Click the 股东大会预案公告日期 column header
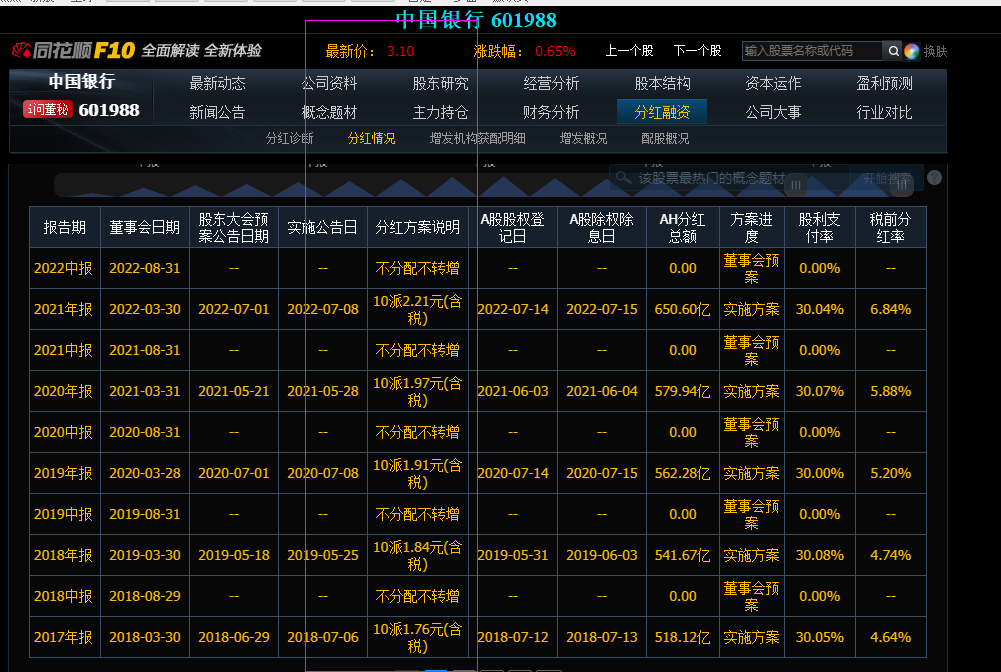 [234, 227]
